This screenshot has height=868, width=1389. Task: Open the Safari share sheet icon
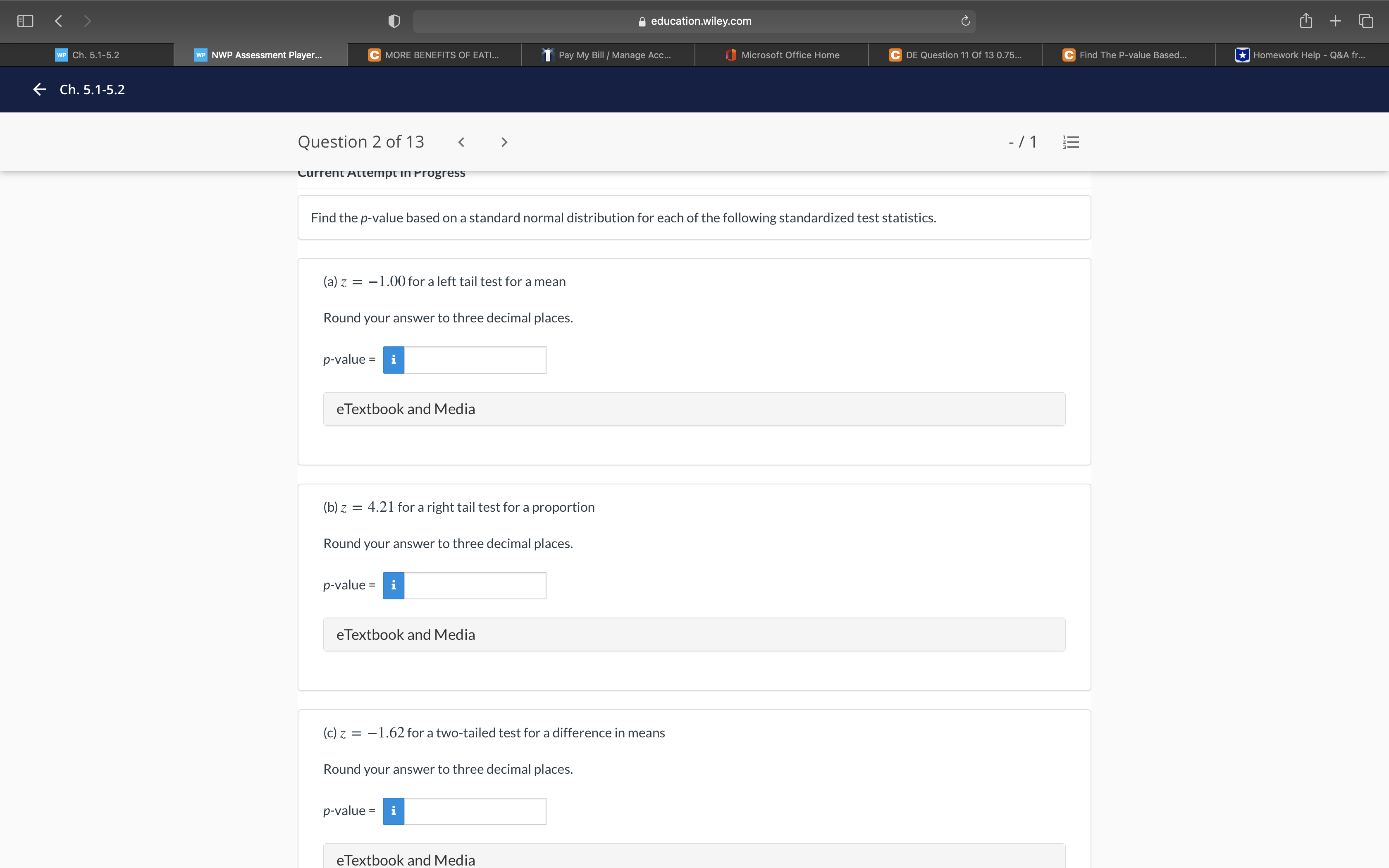(1305, 21)
